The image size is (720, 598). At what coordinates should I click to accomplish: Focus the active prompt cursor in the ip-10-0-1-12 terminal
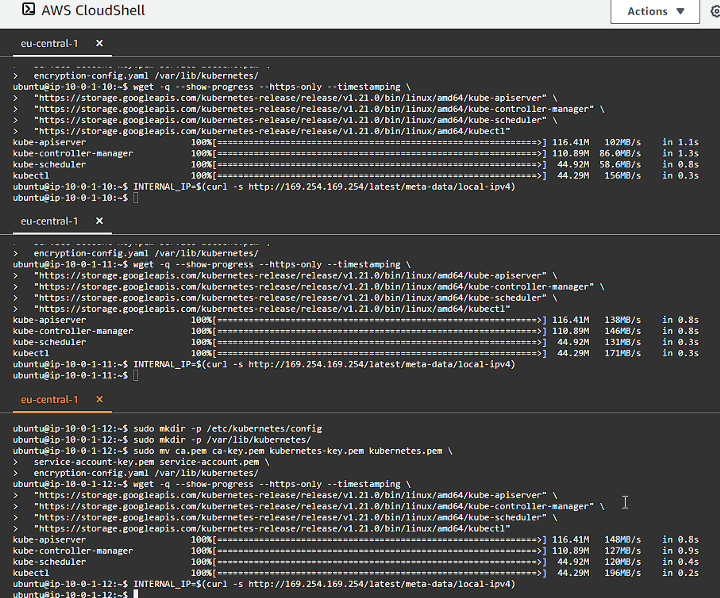tap(135, 594)
